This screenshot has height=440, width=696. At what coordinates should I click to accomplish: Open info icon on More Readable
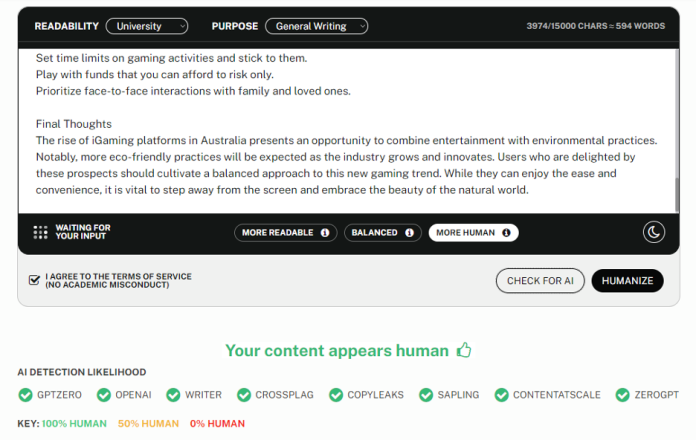click(x=325, y=233)
